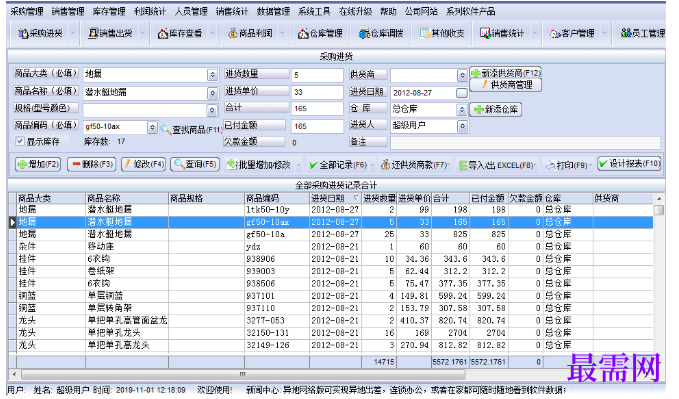Open the 系统工具 menu

coord(314,11)
